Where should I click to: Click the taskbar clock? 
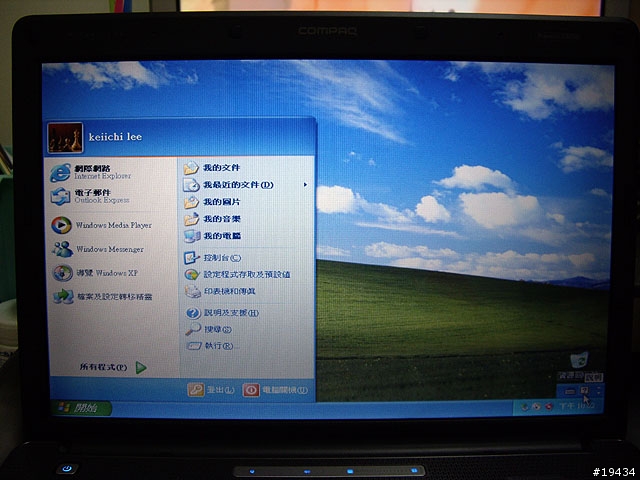[577, 406]
